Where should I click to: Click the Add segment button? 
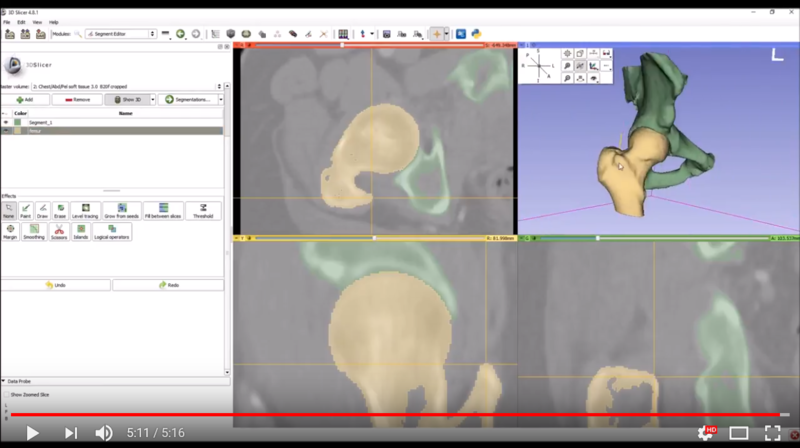click(x=25, y=100)
